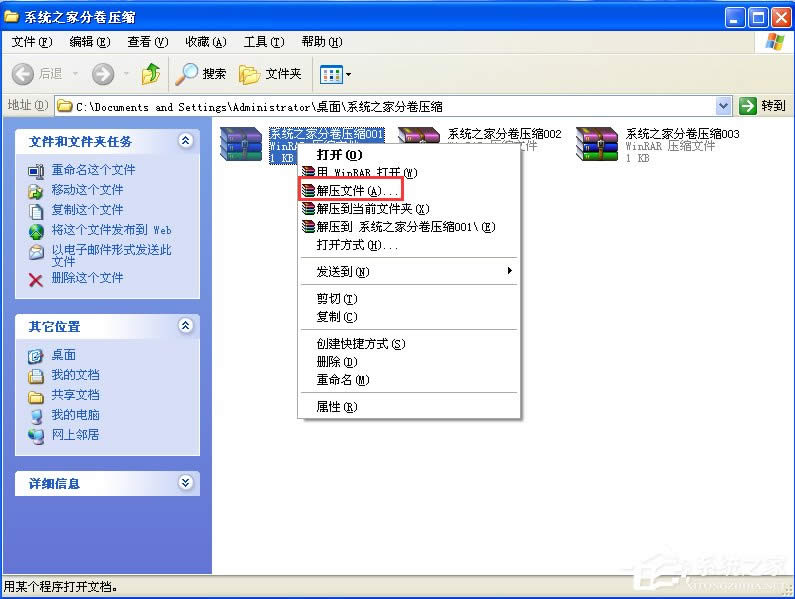
Task: Choose 属性(R) in the context menu
Action: pyautogui.click(x=409, y=407)
